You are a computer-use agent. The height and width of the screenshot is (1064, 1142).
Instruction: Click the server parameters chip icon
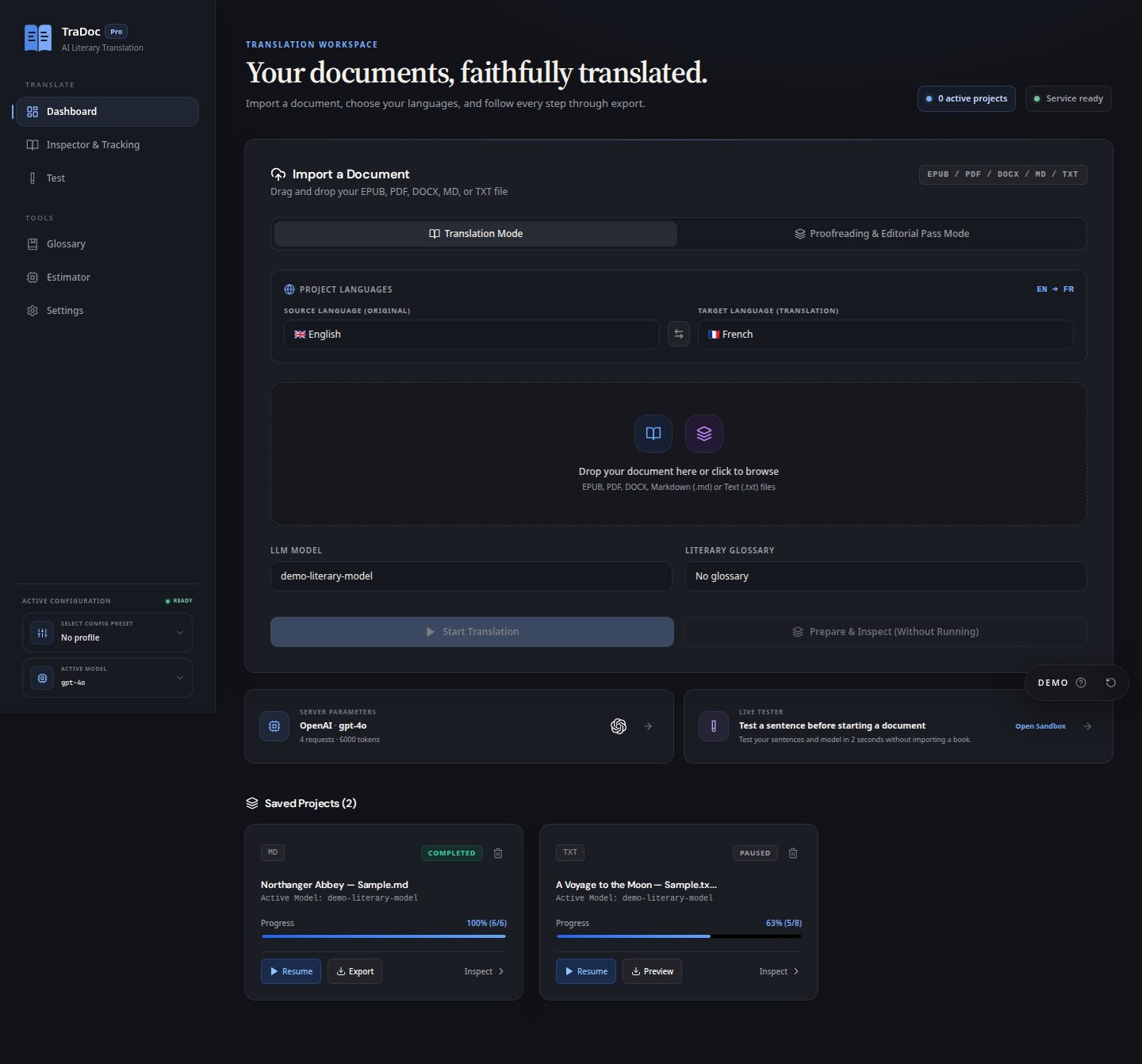274,726
